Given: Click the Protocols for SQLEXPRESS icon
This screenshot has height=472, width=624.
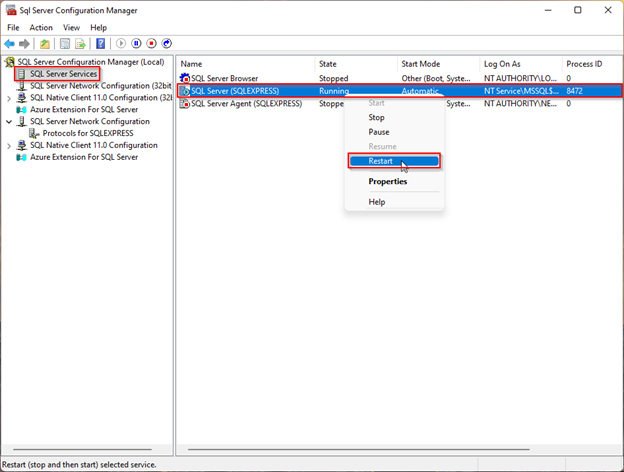Looking at the screenshot, I should [x=34, y=133].
